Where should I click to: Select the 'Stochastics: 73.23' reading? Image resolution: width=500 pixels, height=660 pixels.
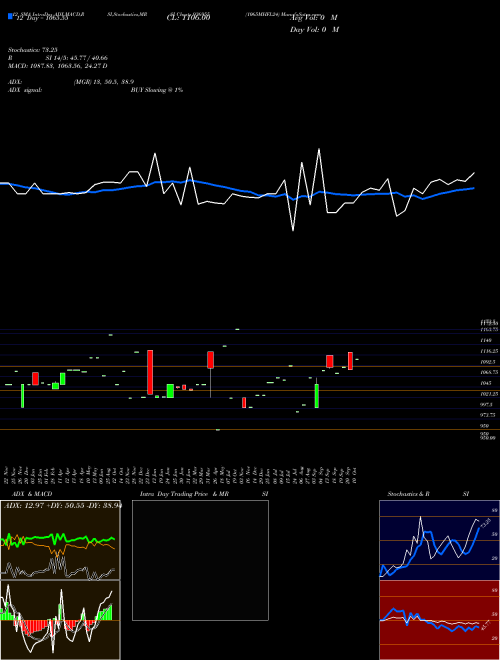33,50
